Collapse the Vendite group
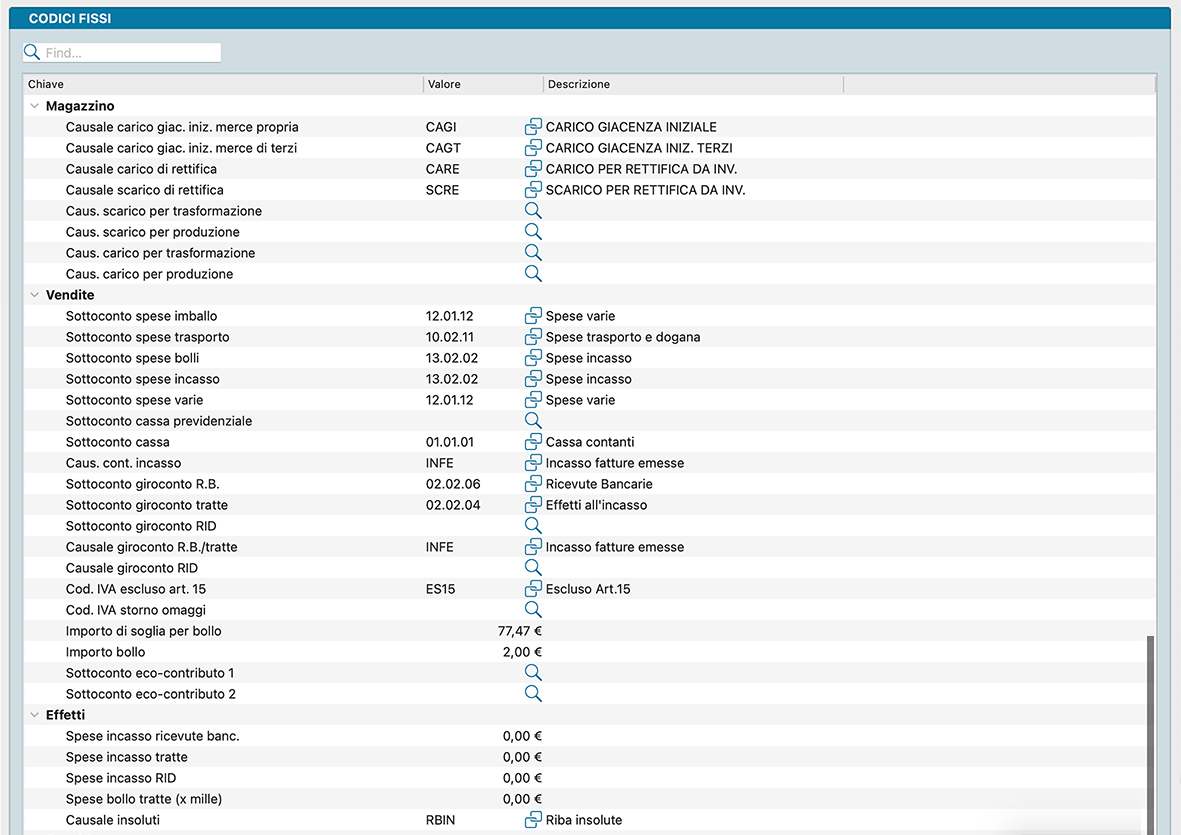This screenshot has width=1181, height=835. [35, 295]
